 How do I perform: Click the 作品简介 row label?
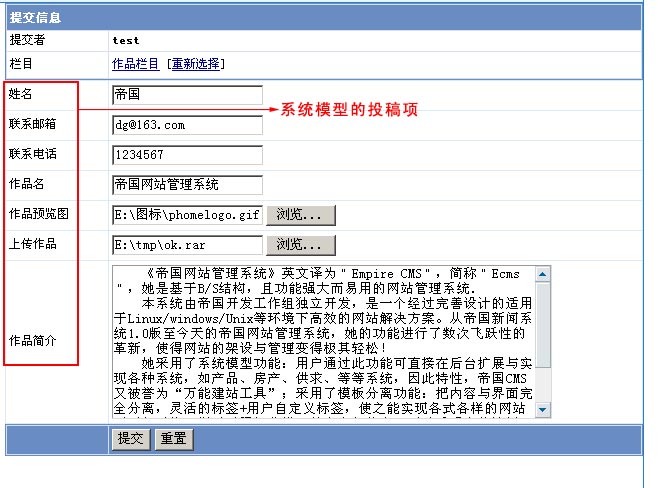click(x=32, y=340)
